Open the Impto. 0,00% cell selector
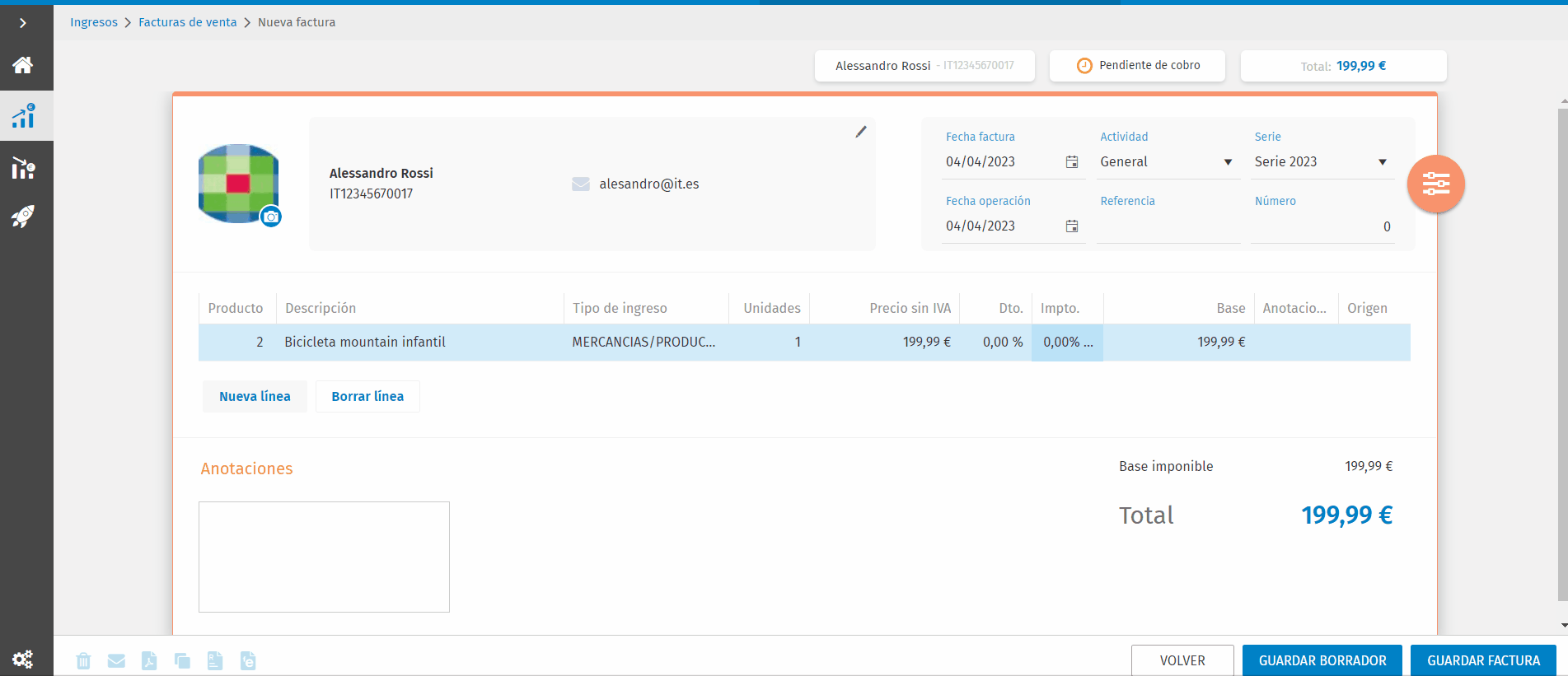 coord(1068,343)
